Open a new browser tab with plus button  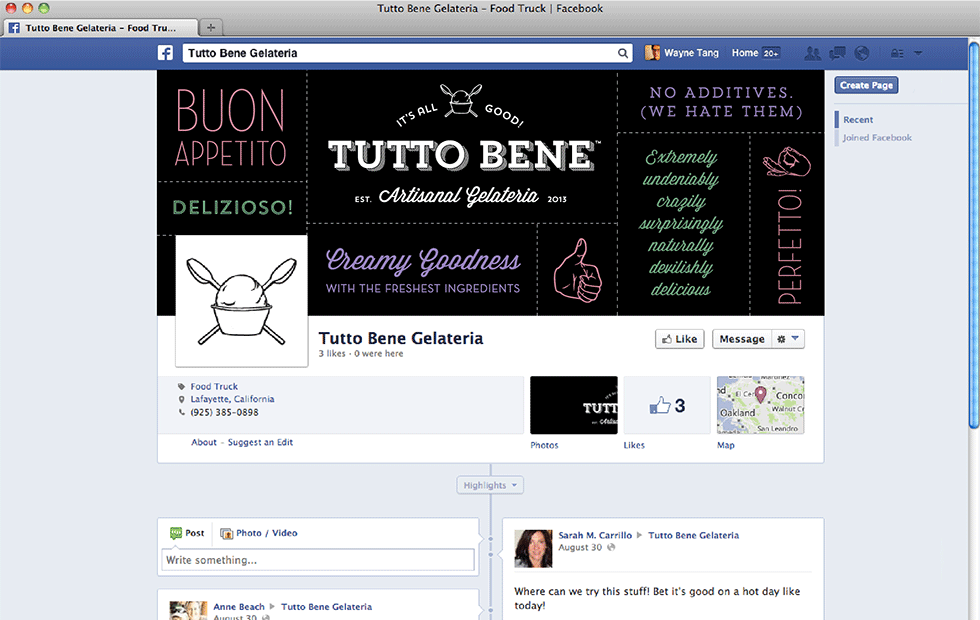click(x=211, y=28)
